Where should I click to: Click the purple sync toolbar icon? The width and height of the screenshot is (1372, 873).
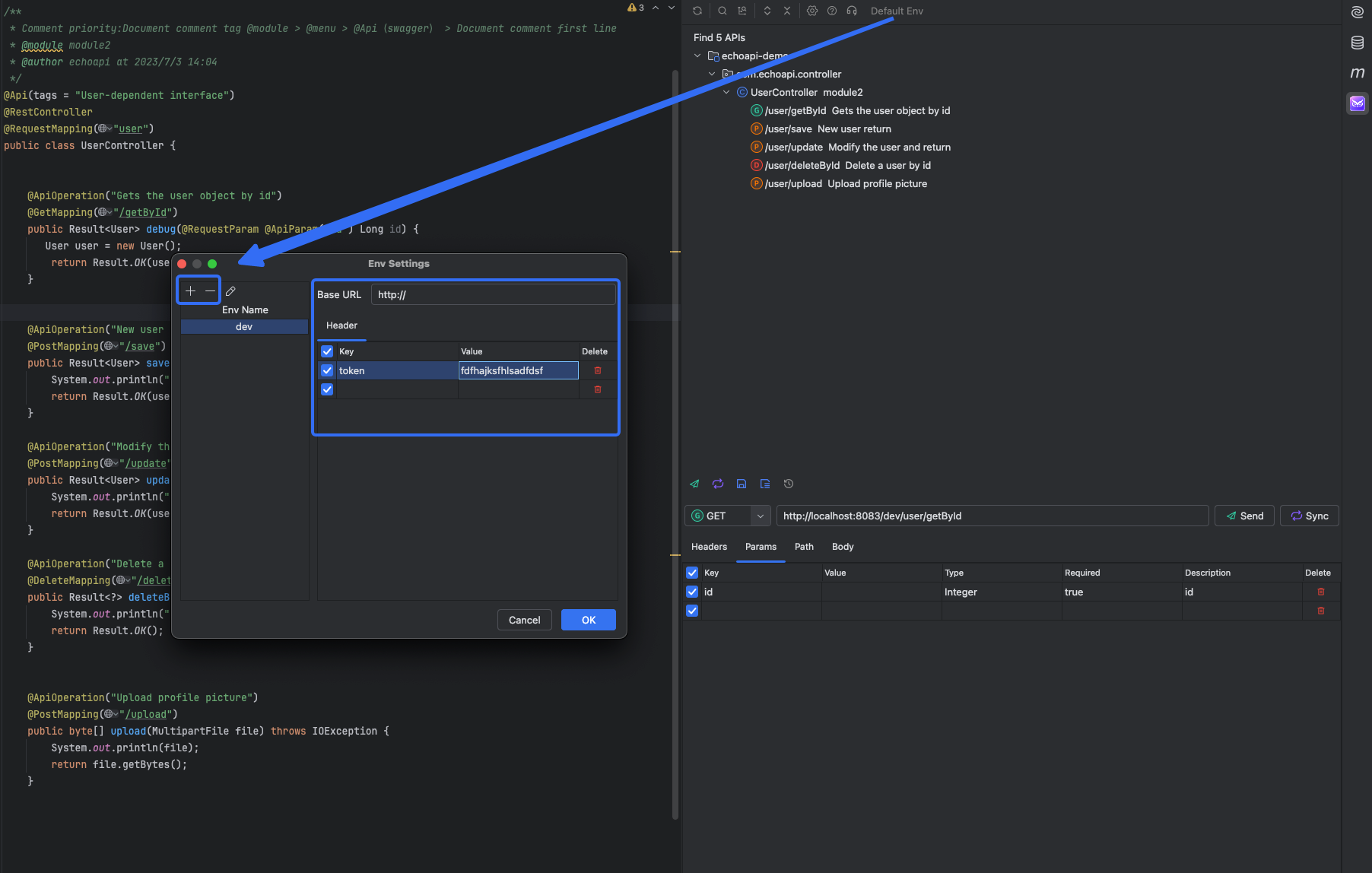(718, 484)
